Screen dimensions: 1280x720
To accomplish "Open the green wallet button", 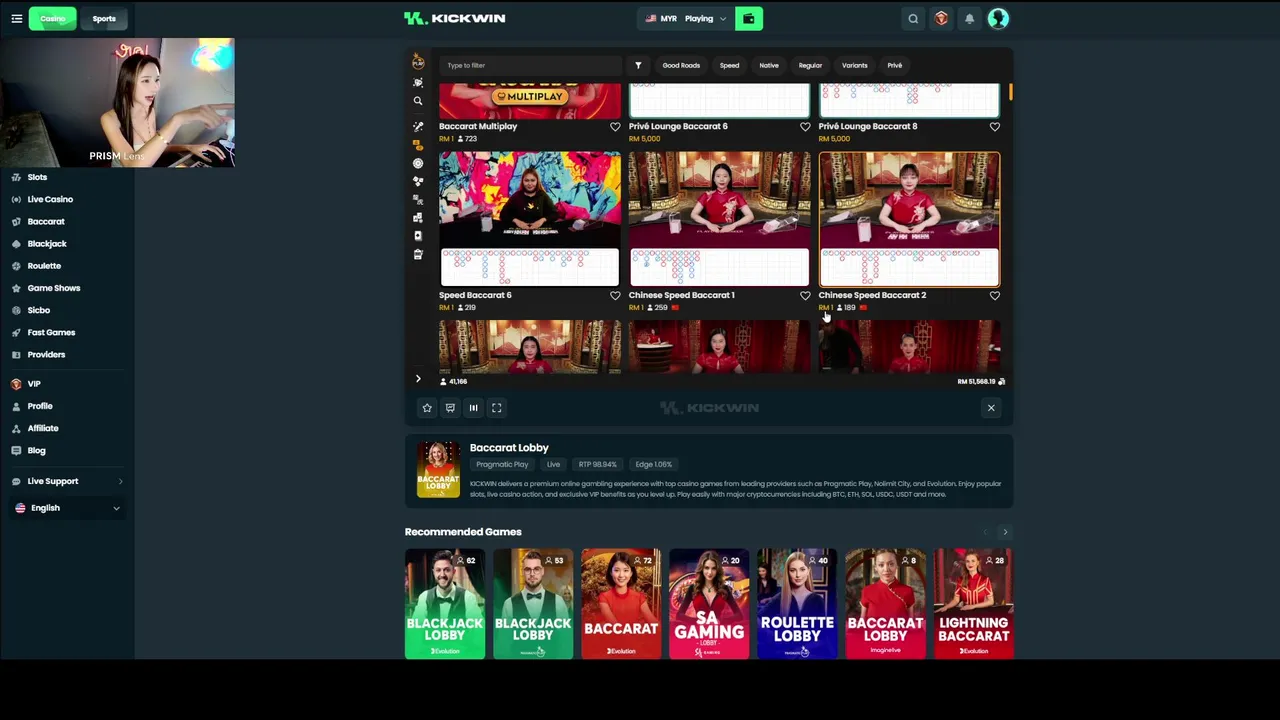I will [x=749, y=18].
